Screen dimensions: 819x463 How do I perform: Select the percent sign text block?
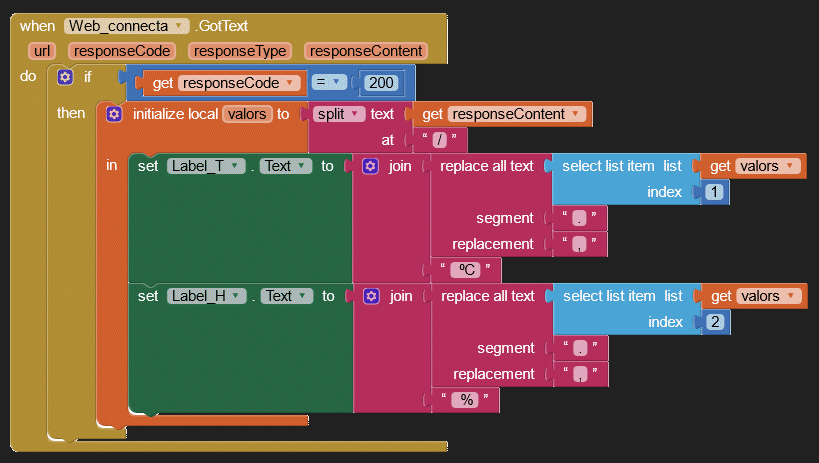(465, 400)
